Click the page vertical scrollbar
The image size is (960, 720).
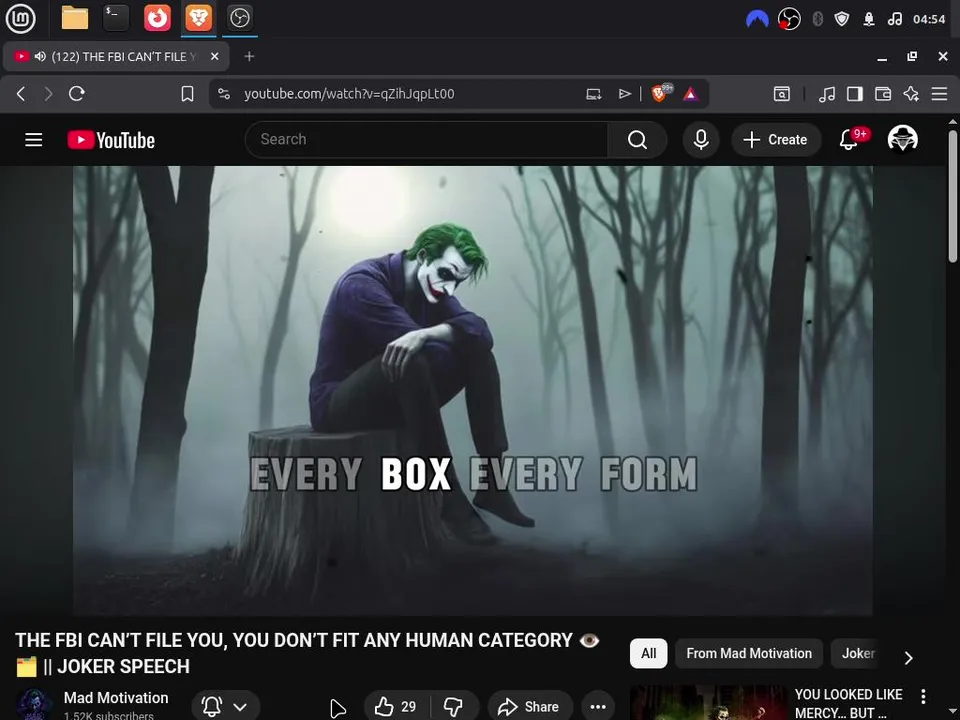coord(953,196)
